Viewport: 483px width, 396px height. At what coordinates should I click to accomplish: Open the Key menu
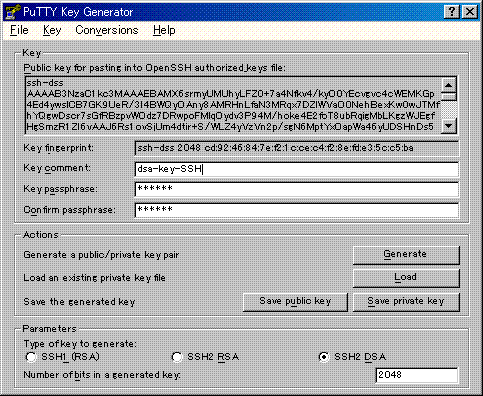coord(52,30)
